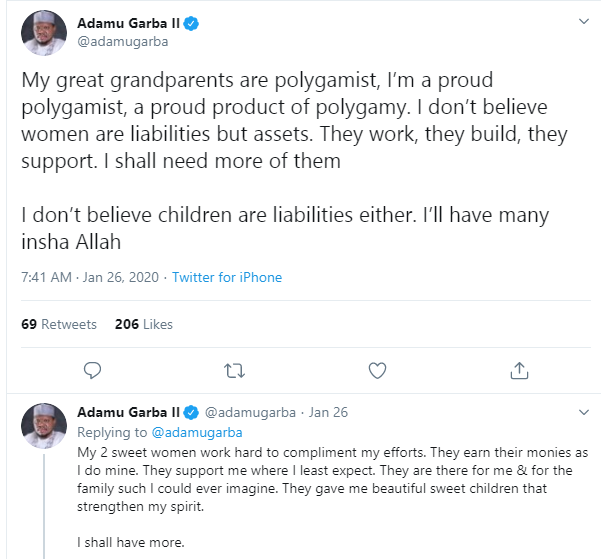Open the reply tweet's more-options chevron

(583, 412)
